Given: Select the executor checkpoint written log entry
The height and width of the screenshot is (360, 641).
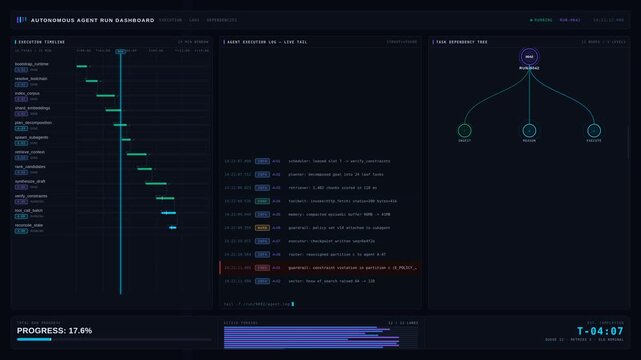Looking at the screenshot, I should point(320,241).
